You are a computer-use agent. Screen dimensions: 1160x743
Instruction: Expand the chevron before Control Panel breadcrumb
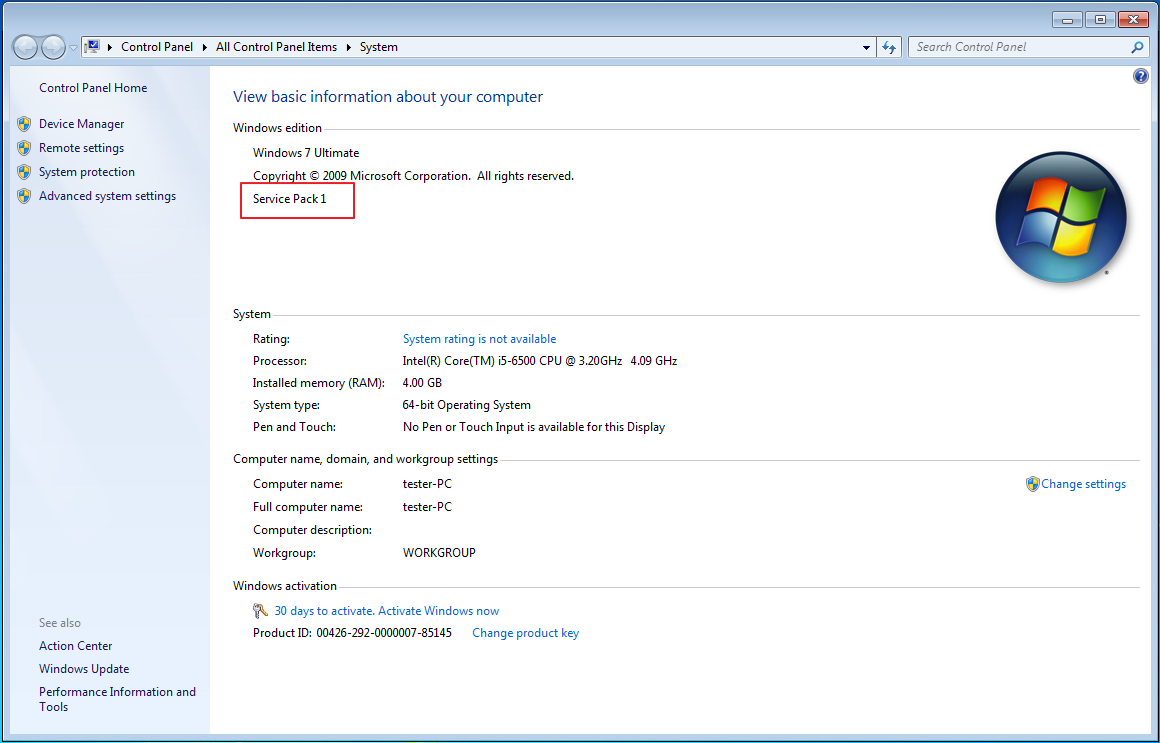click(109, 47)
